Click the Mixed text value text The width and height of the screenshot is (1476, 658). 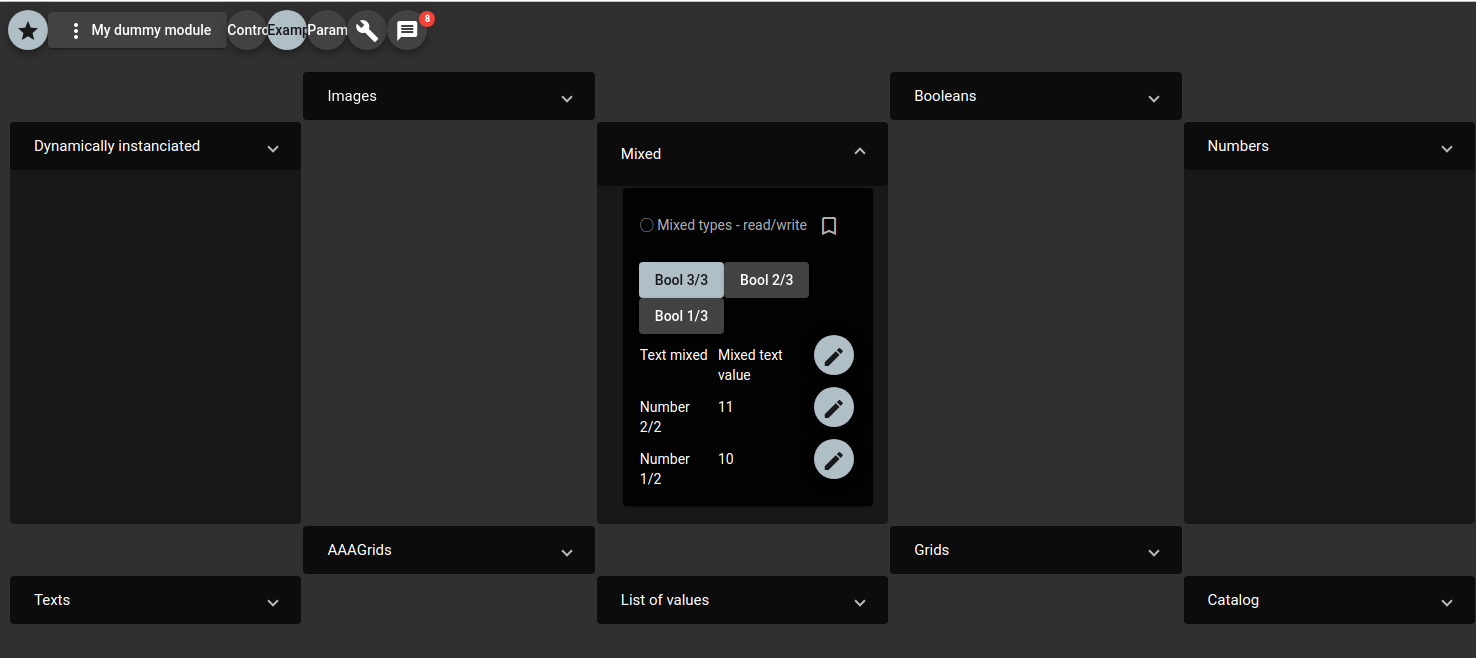point(750,365)
